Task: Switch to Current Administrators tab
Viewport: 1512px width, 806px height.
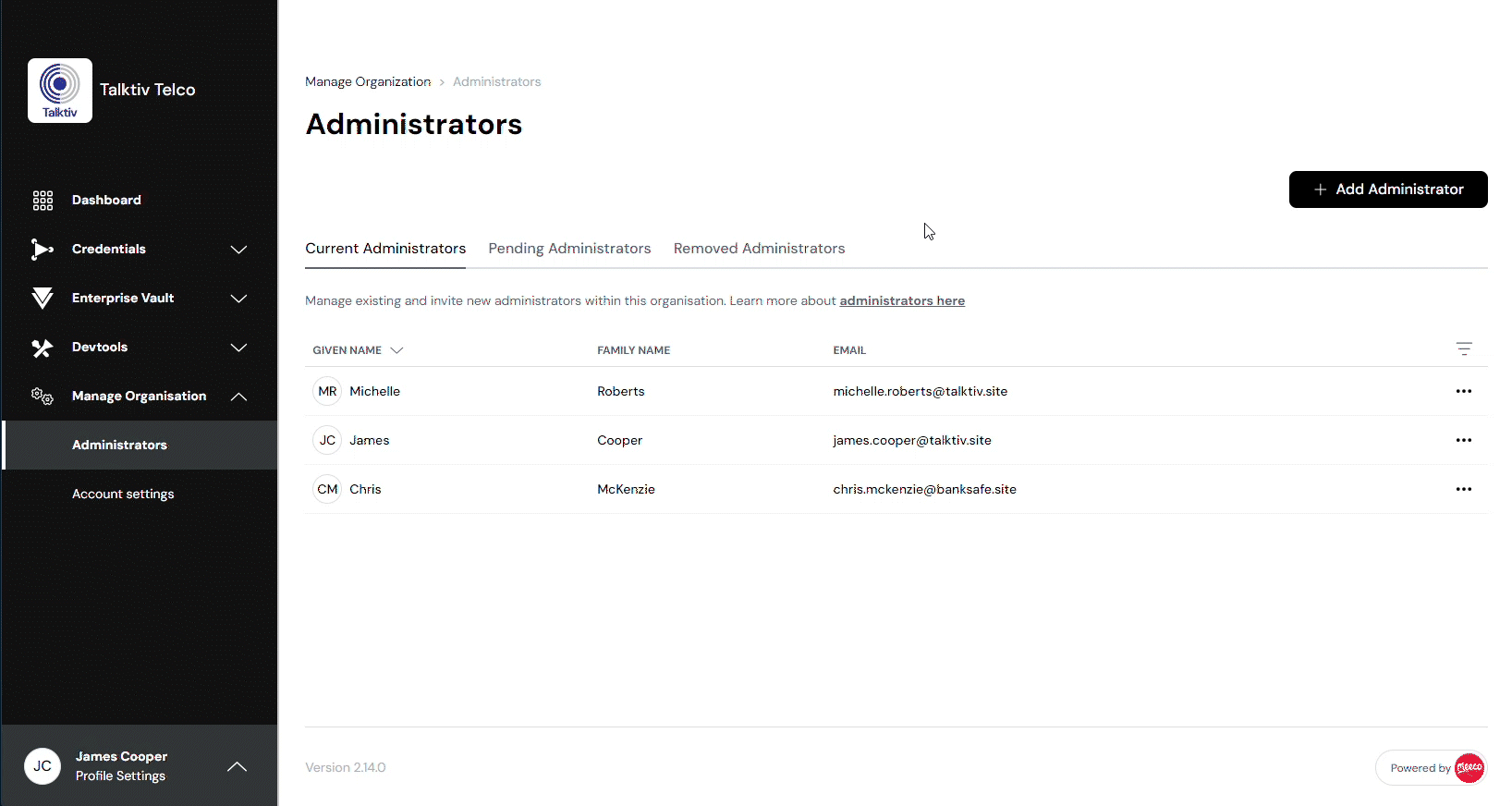Action: tap(385, 249)
